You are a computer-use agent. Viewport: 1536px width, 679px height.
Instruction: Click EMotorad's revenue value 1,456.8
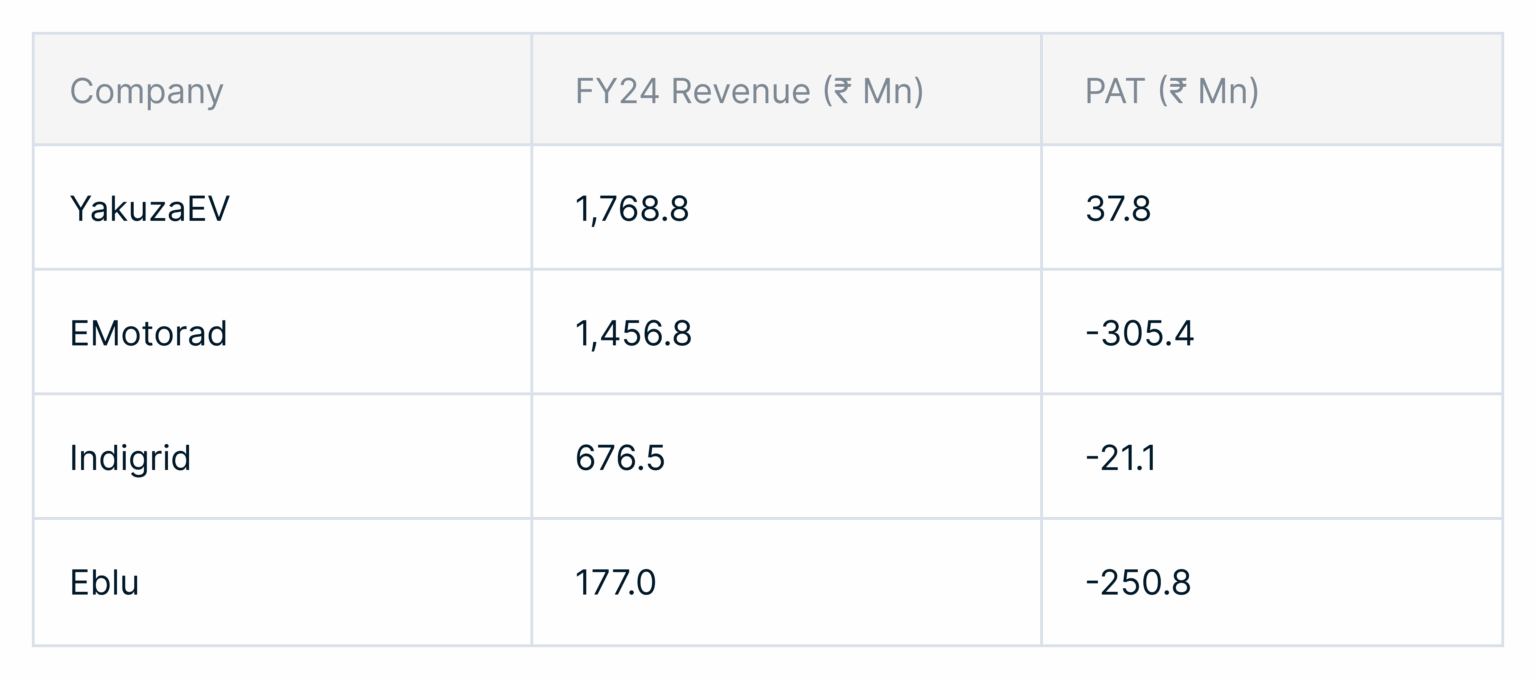(x=633, y=332)
